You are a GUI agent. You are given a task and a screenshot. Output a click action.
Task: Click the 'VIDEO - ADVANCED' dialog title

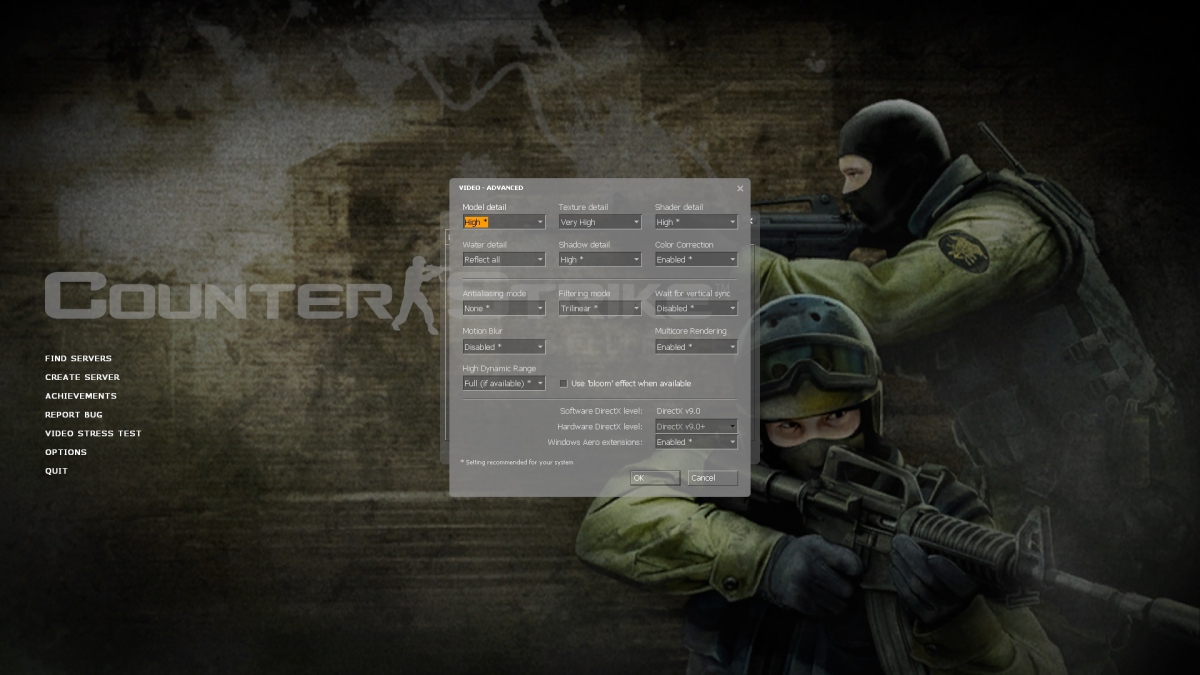pyautogui.click(x=491, y=188)
